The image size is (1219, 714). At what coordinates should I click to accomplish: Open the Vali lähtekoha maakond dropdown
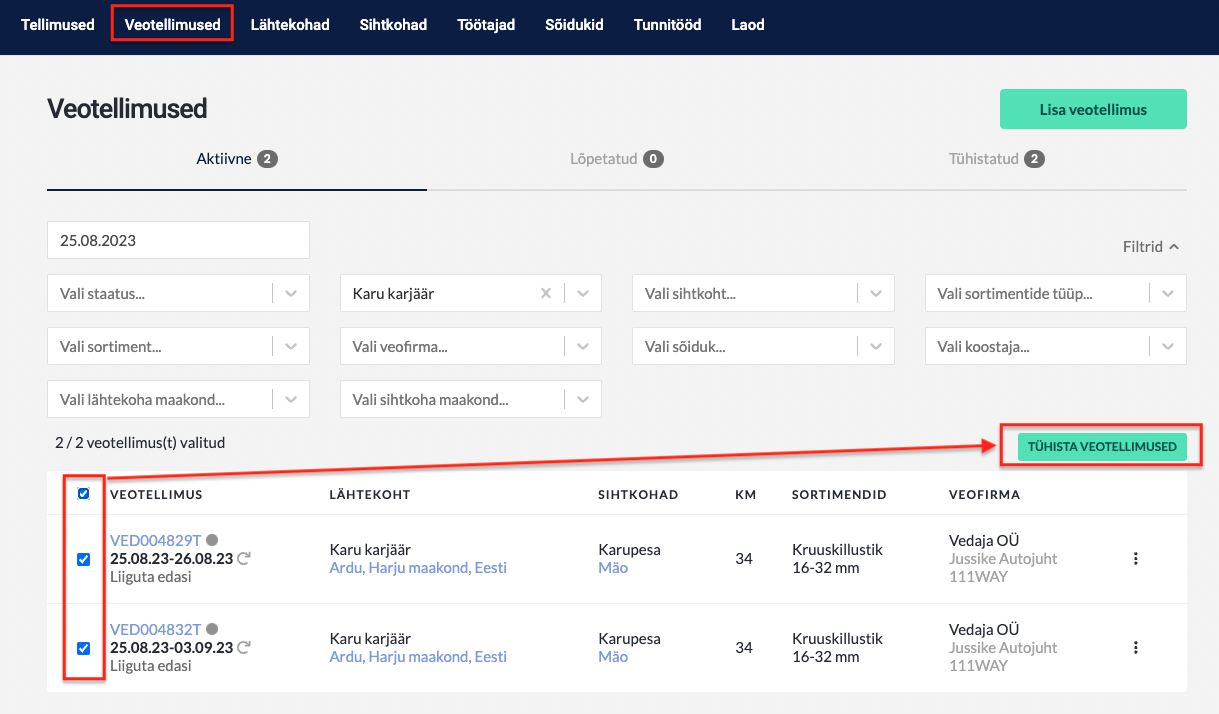click(178, 399)
